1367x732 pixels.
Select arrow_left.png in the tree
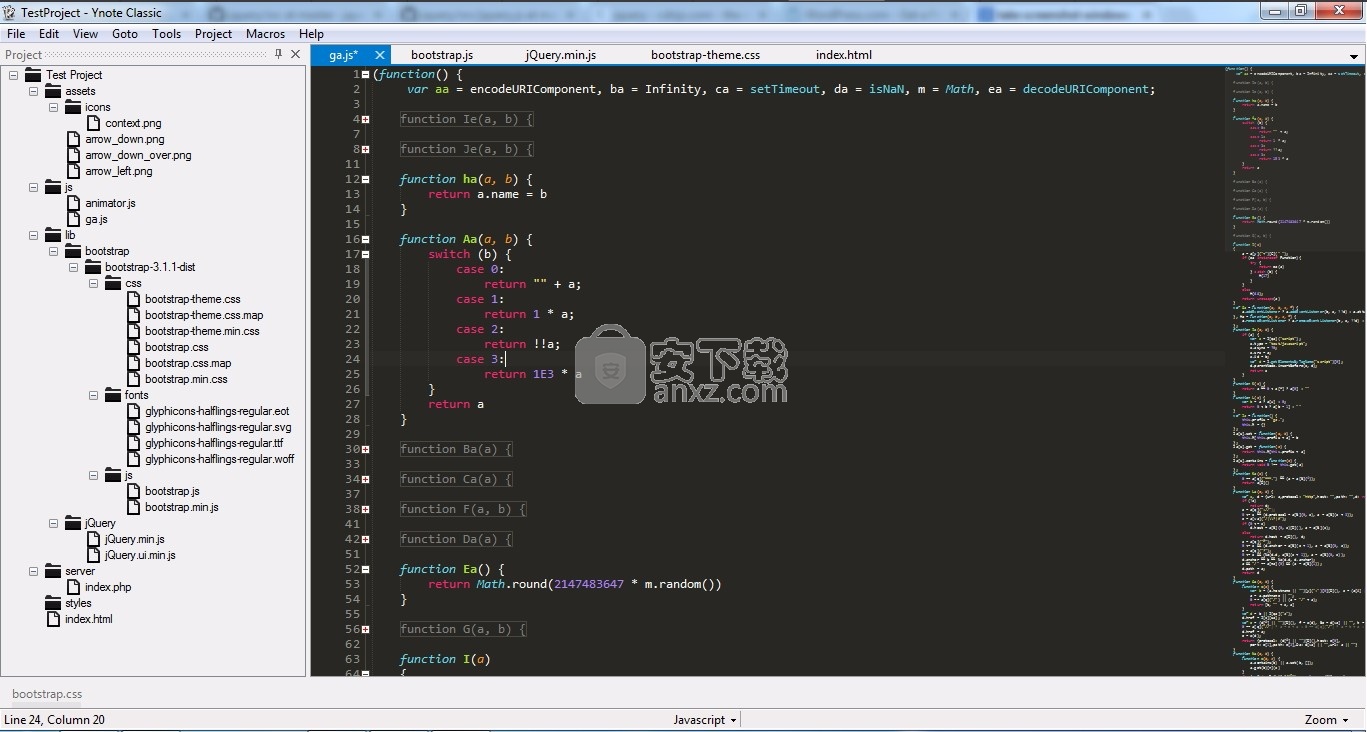119,171
